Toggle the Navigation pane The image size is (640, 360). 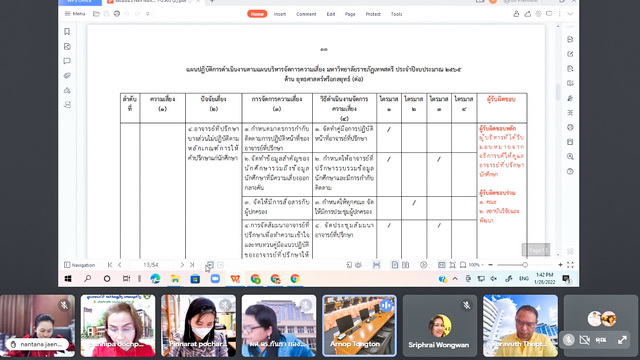[x=80, y=265]
